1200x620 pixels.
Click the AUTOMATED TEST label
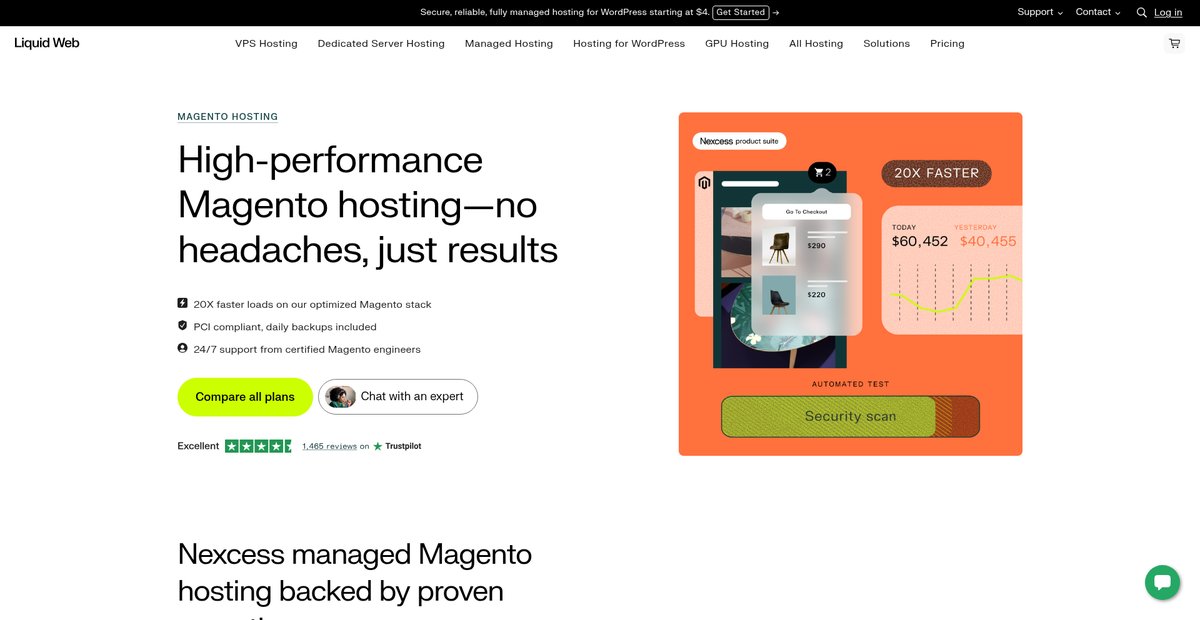click(850, 384)
